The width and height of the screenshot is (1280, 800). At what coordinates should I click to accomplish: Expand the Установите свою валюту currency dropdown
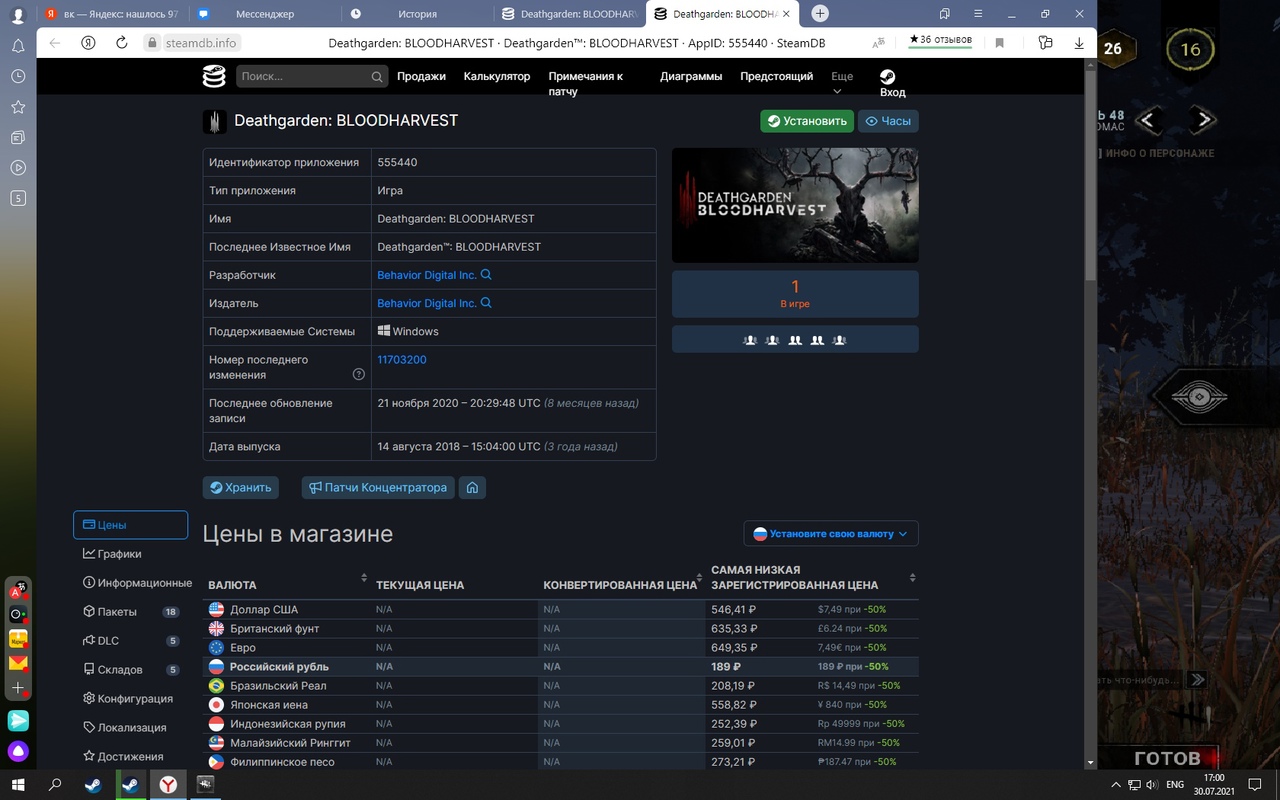click(831, 534)
